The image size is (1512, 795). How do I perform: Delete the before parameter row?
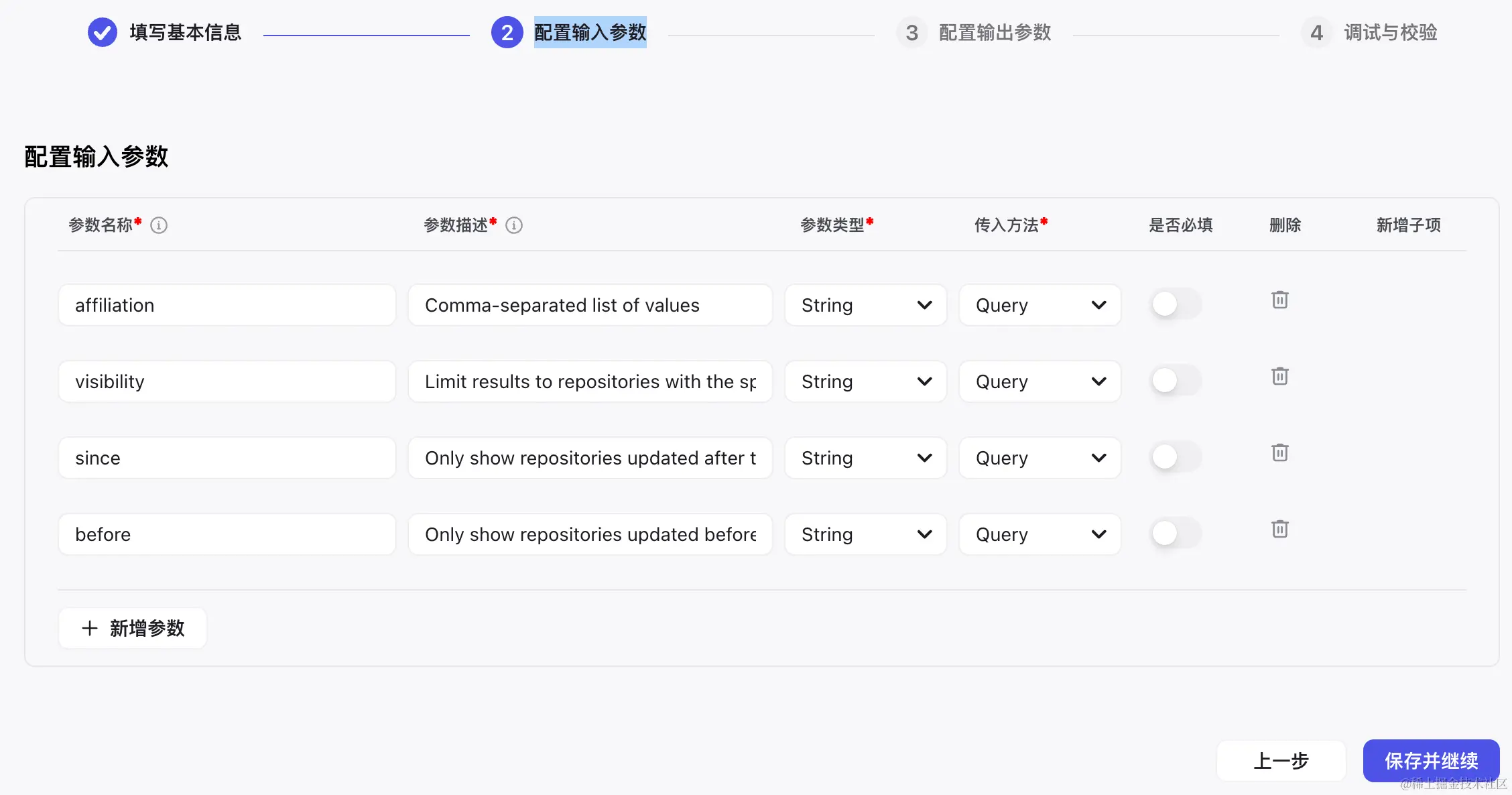coord(1280,529)
